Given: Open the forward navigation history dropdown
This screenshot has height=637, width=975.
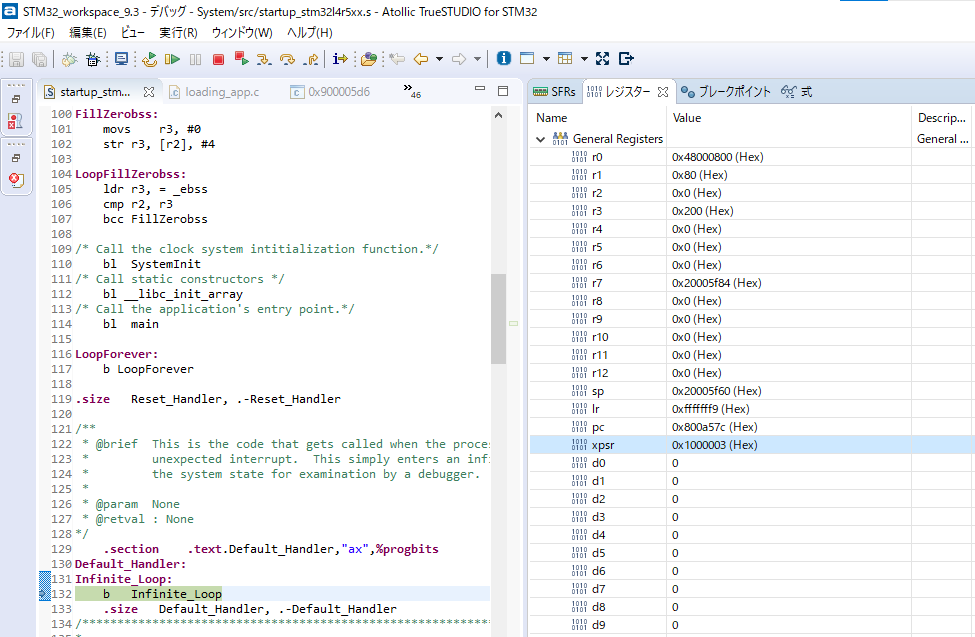Looking at the screenshot, I should pos(477,59).
